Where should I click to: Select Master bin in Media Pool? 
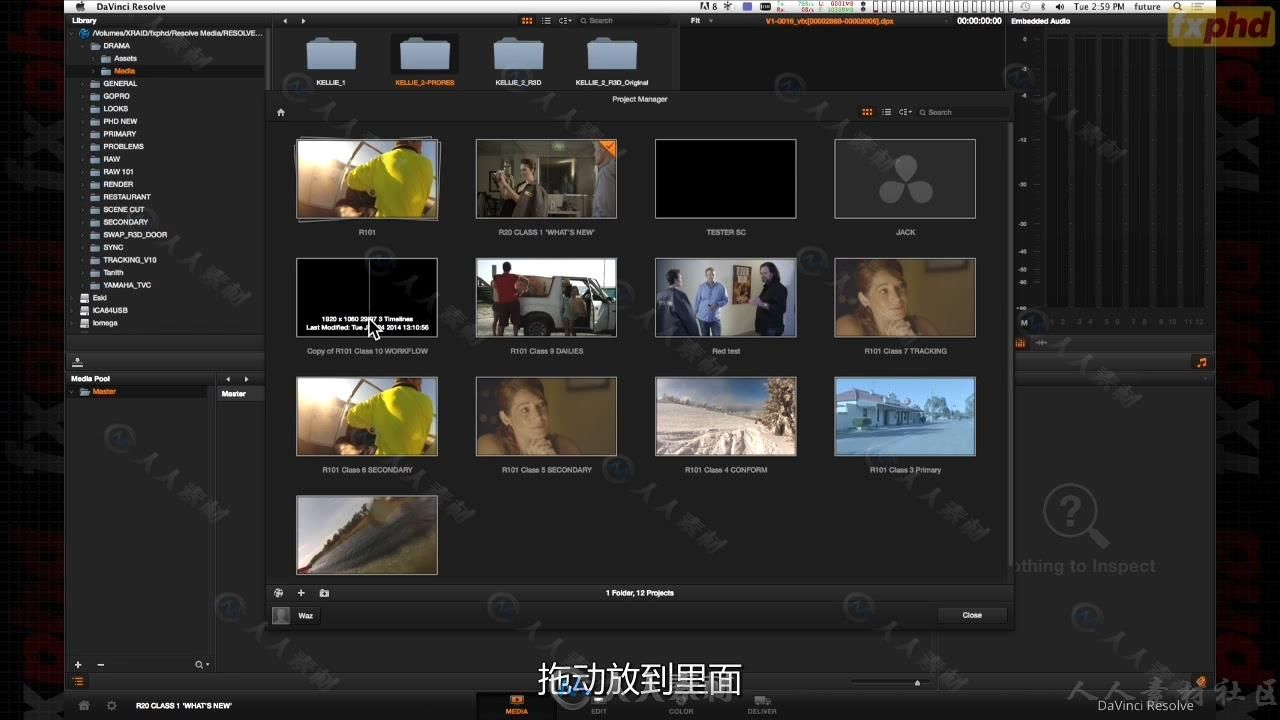(104, 392)
